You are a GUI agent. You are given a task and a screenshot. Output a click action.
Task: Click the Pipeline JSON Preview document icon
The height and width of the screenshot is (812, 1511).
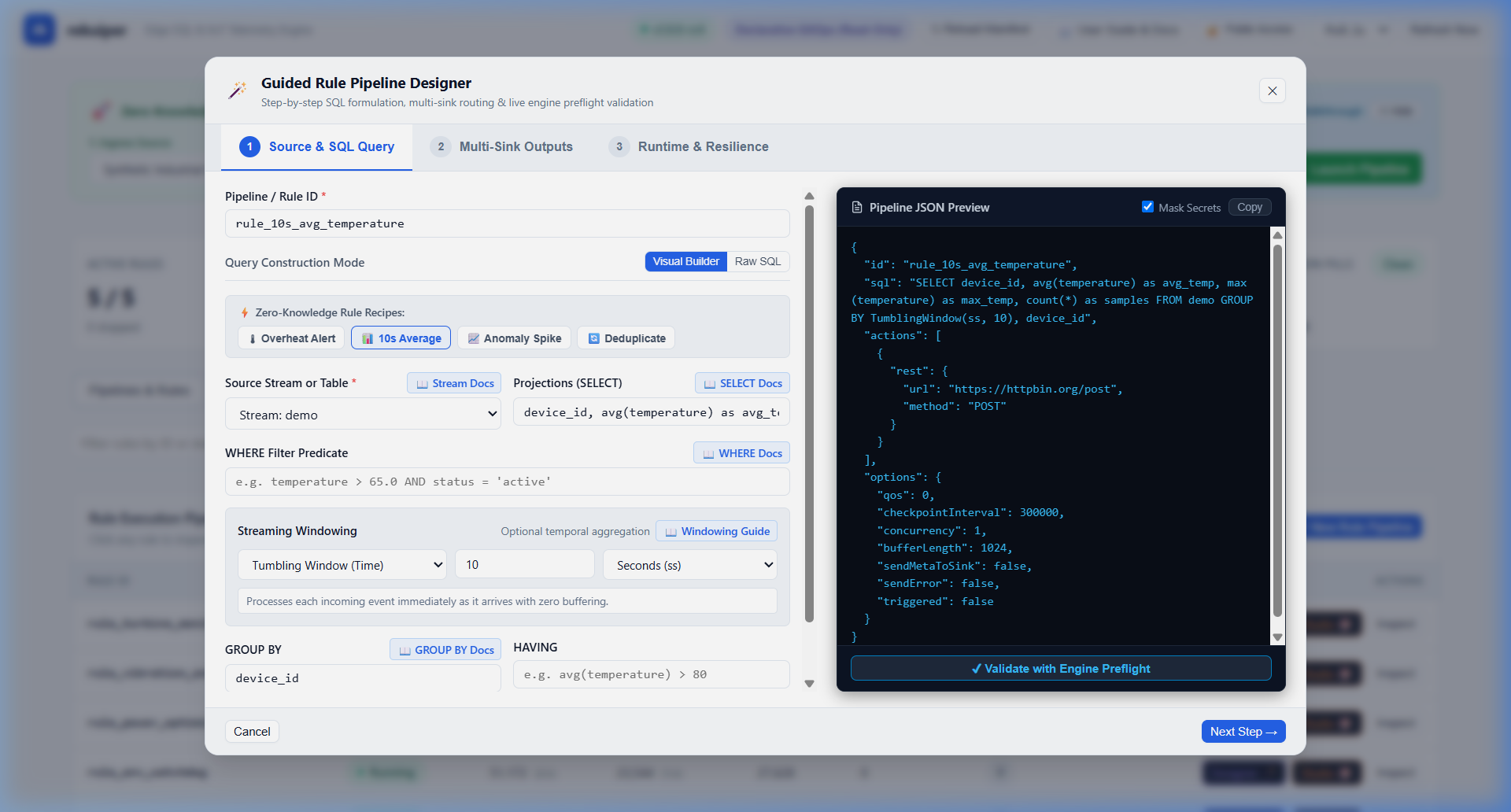(x=857, y=208)
